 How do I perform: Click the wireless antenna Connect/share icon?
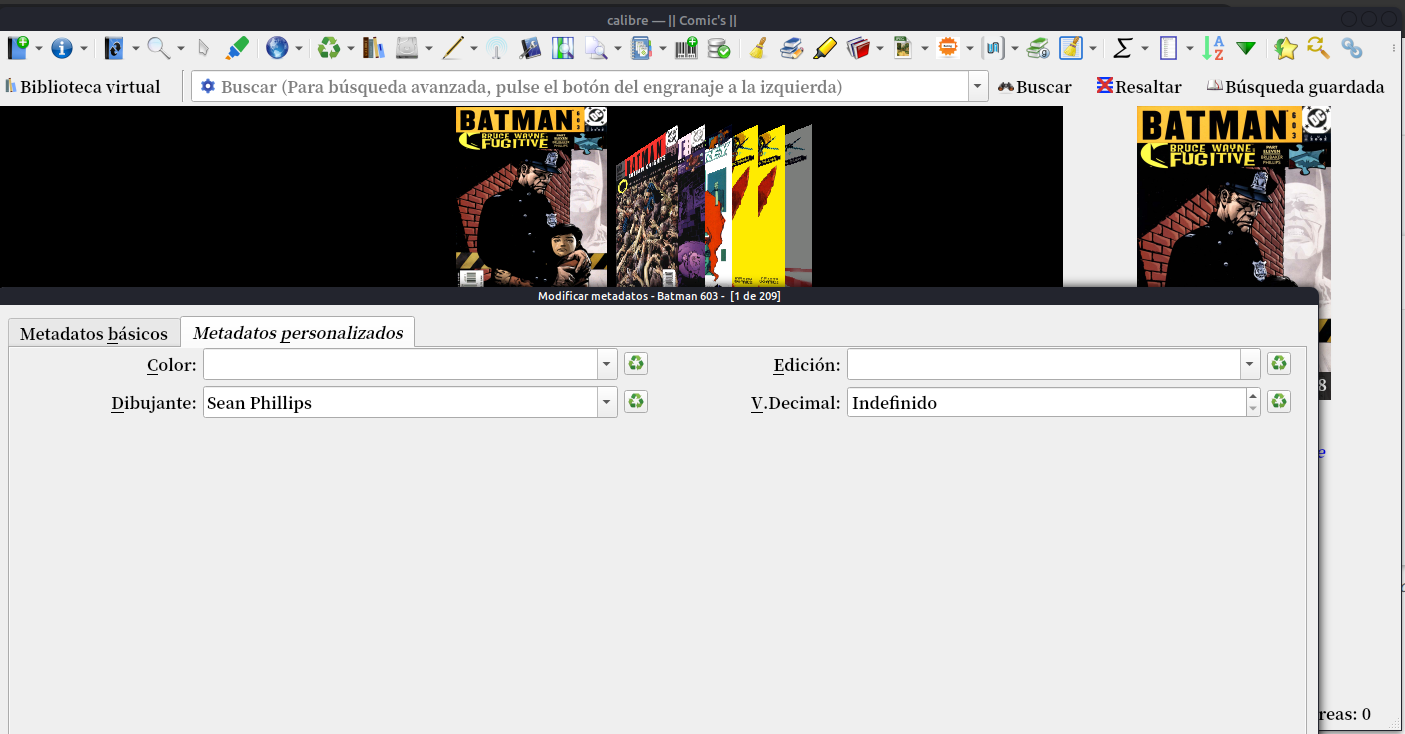click(496, 47)
